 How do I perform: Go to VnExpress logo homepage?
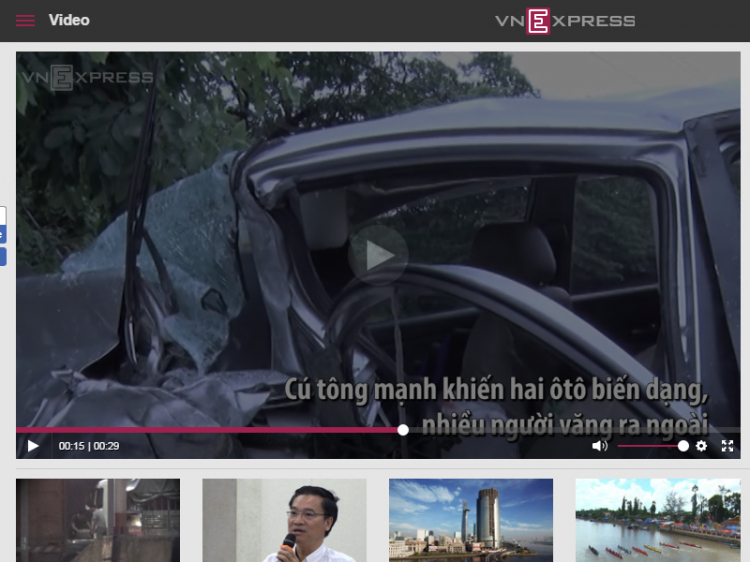coord(565,21)
